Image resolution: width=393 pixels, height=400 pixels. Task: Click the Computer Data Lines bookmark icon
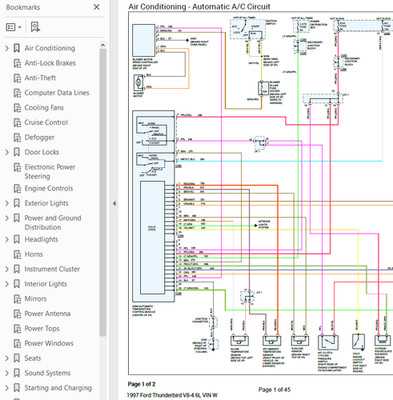click(17, 93)
